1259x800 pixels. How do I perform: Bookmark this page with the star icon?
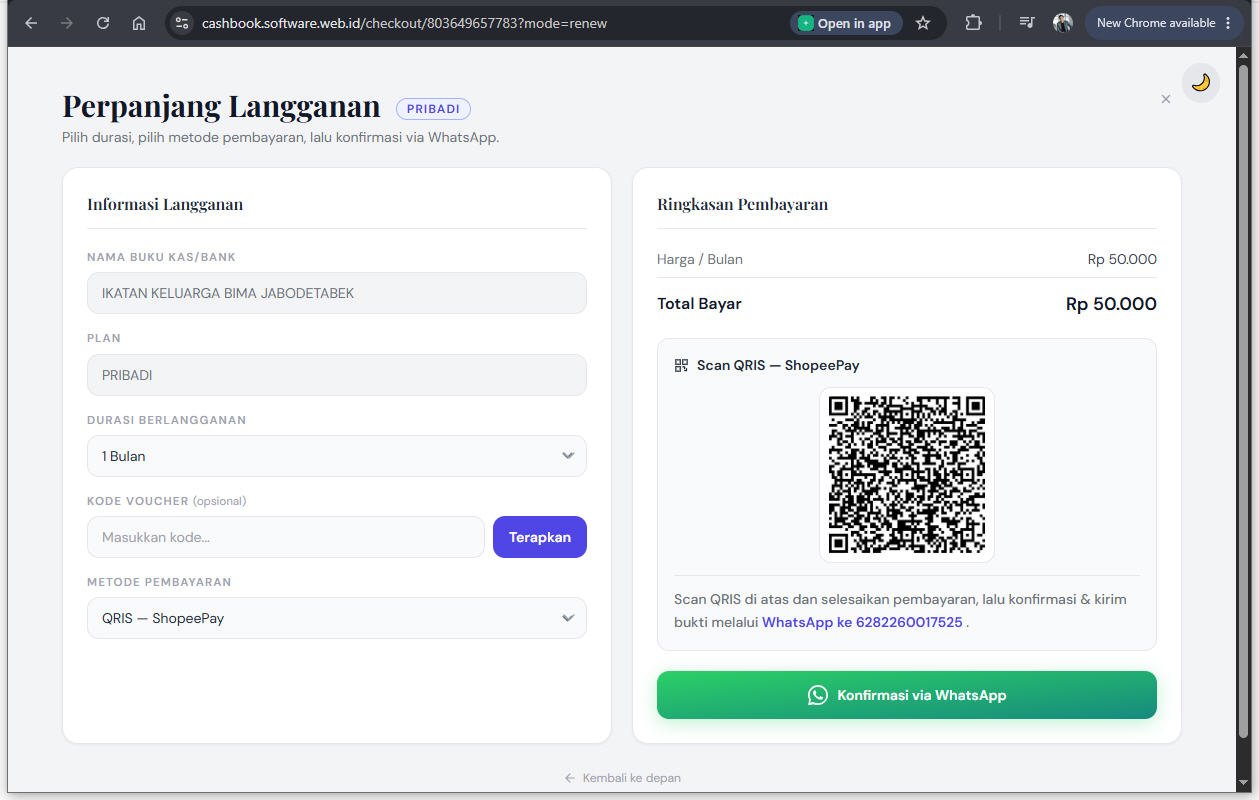923,23
